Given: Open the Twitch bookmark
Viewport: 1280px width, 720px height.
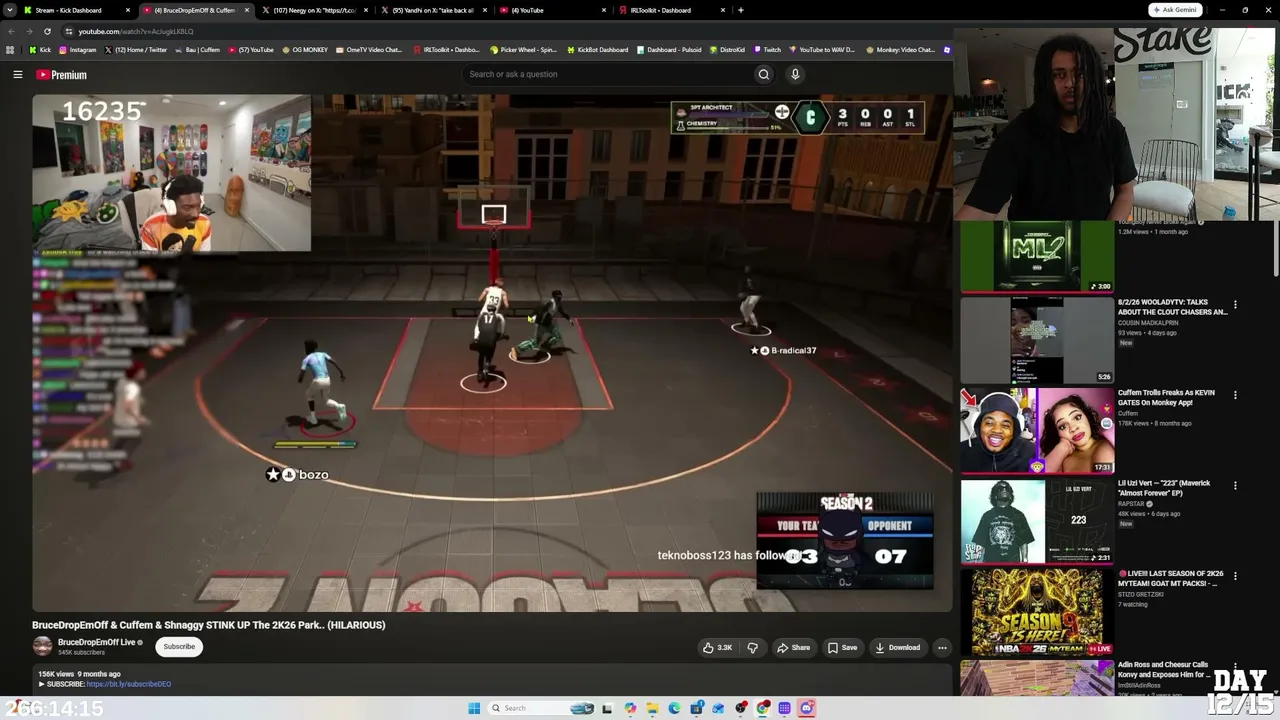Looking at the screenshot, I should [x=768, y=50].
